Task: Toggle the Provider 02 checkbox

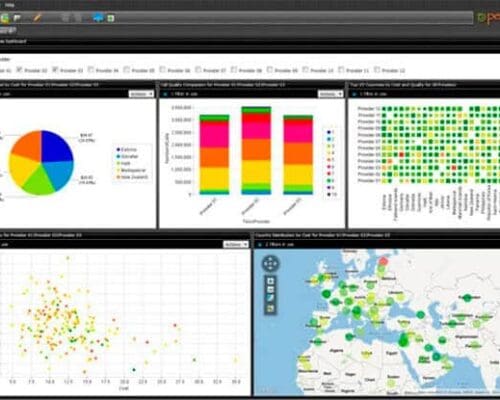Action: pos(19,70)
